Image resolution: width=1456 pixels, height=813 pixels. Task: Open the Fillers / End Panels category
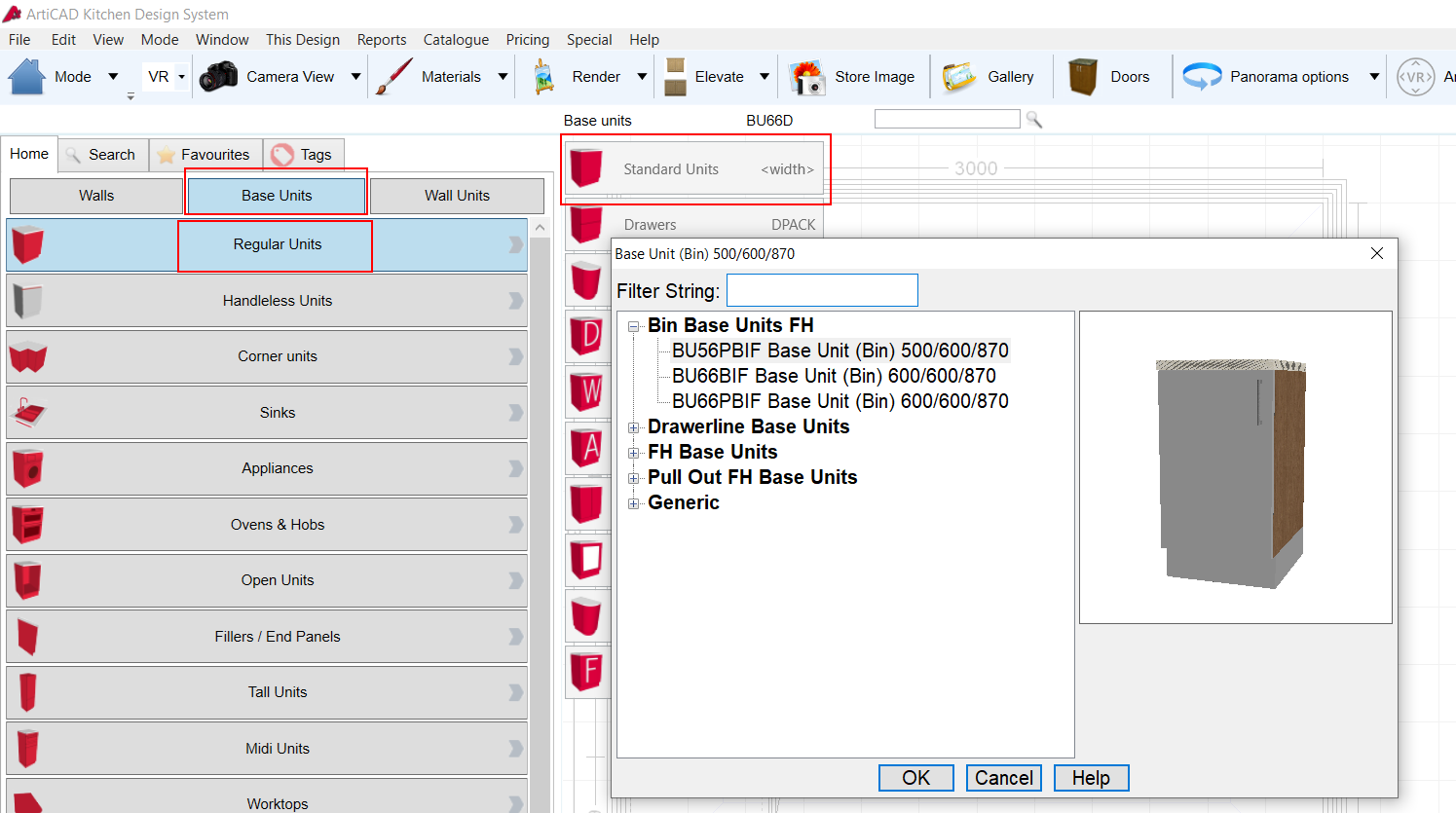tap(267, 637)
